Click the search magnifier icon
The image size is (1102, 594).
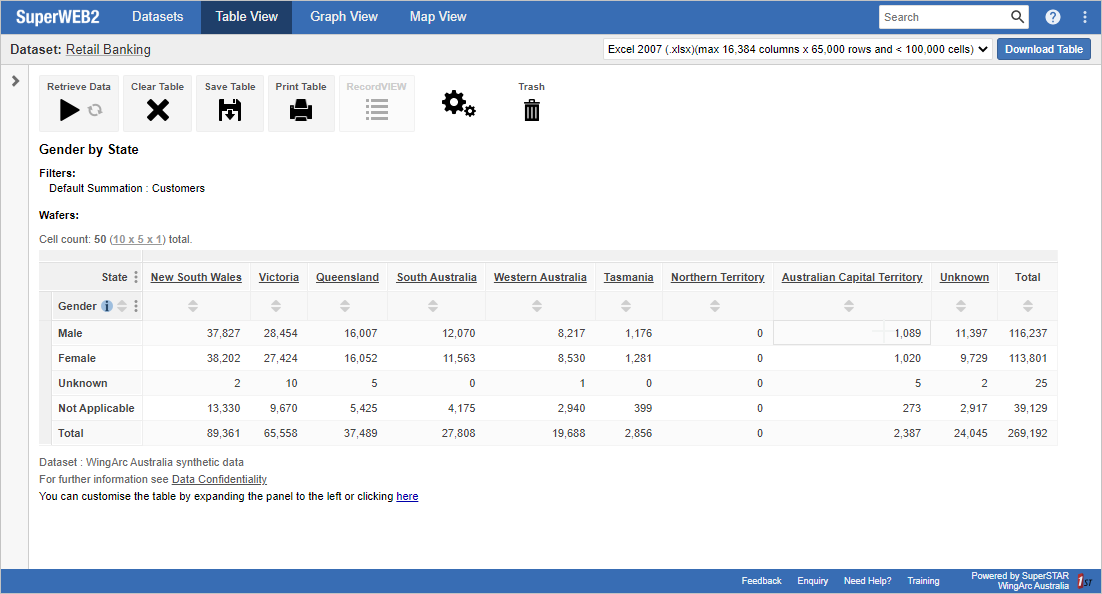[1018, 16]
